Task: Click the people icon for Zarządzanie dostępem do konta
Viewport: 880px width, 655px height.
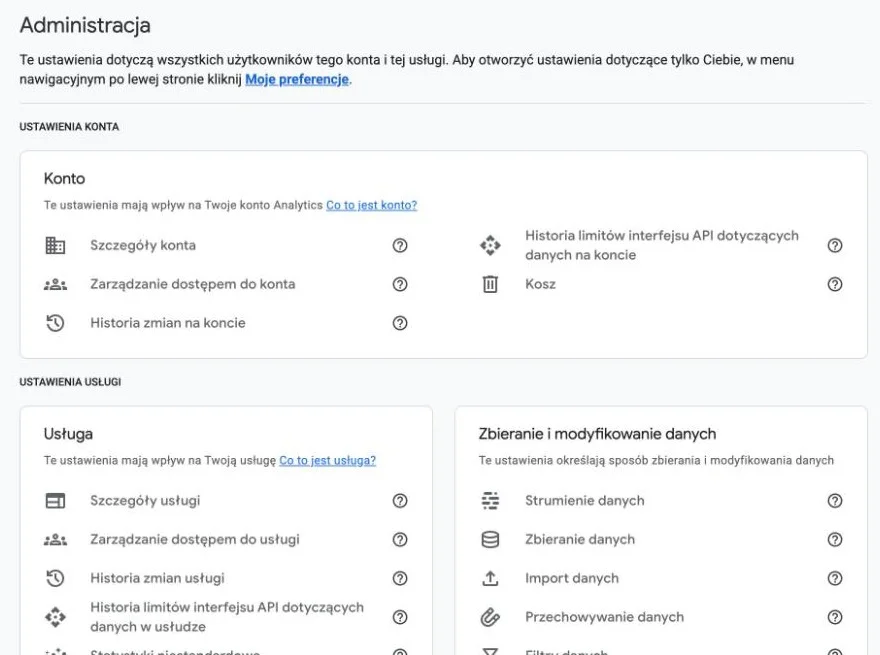Action: pyautogui.click(x=55, y=284)
